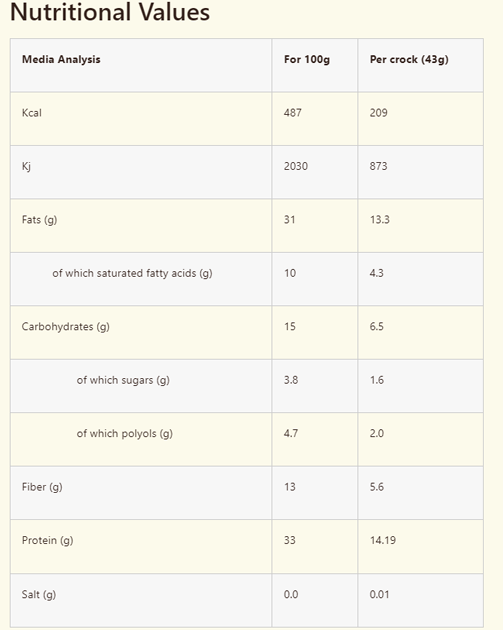Click the Carbohydrates (g) label

65,327
